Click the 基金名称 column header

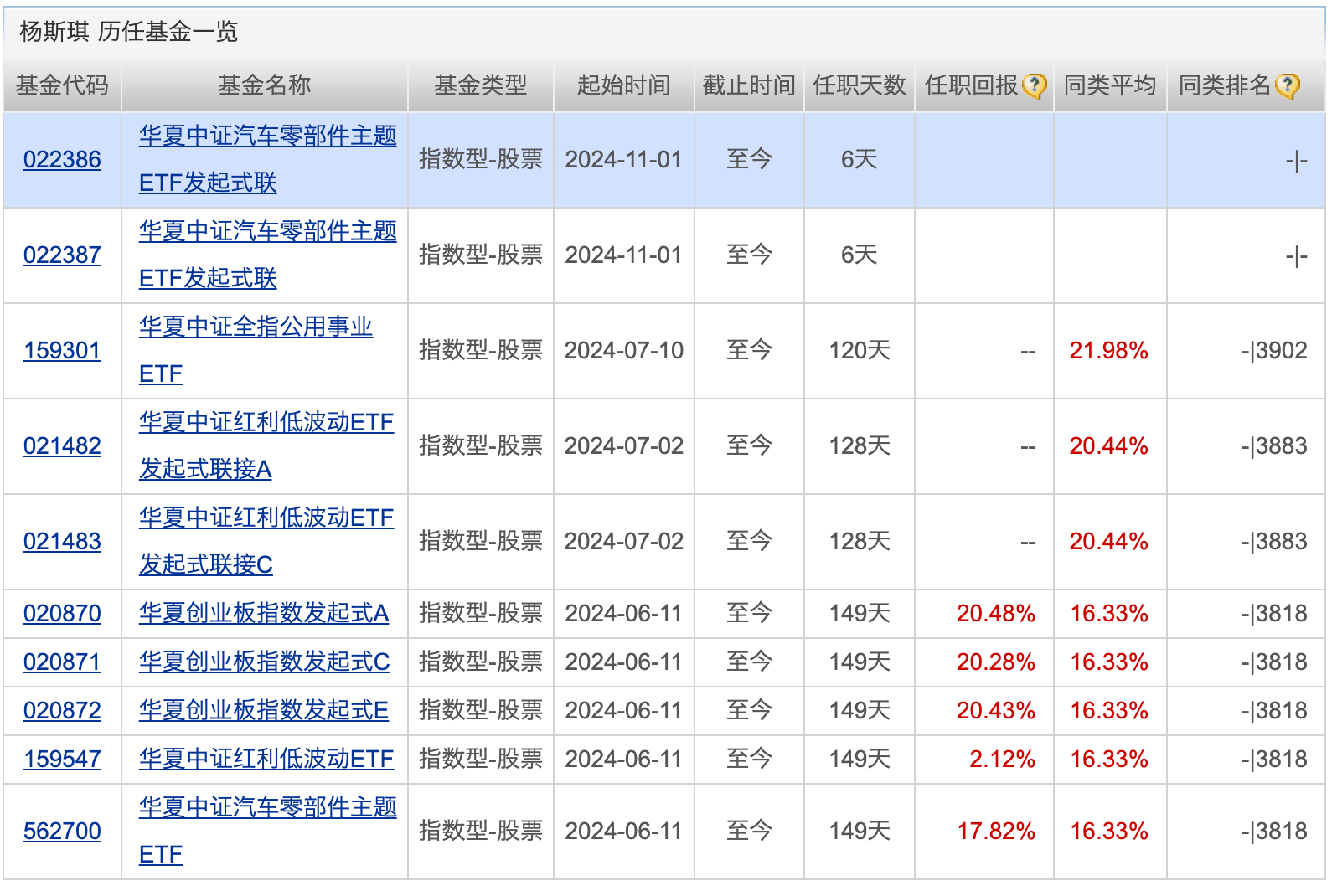(x=264, y=85)
